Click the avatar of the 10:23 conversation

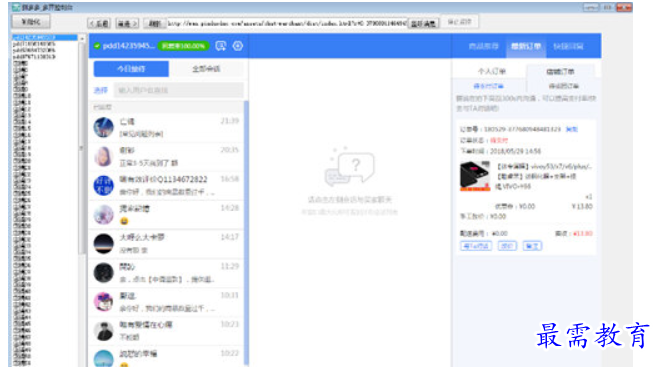(x=103, y=331)
